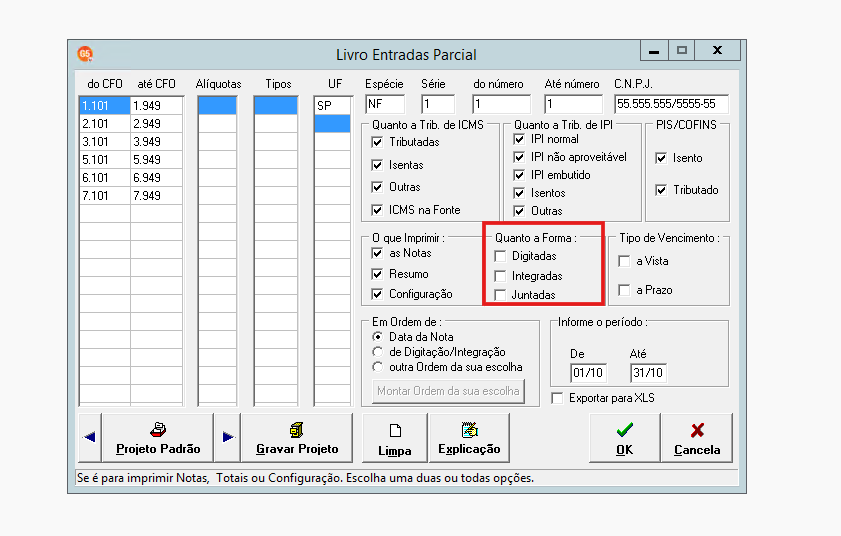Select the do CFO cell 6.101
Image resolution: width=841 pixels, height=536 pixels.
[105, 178]
